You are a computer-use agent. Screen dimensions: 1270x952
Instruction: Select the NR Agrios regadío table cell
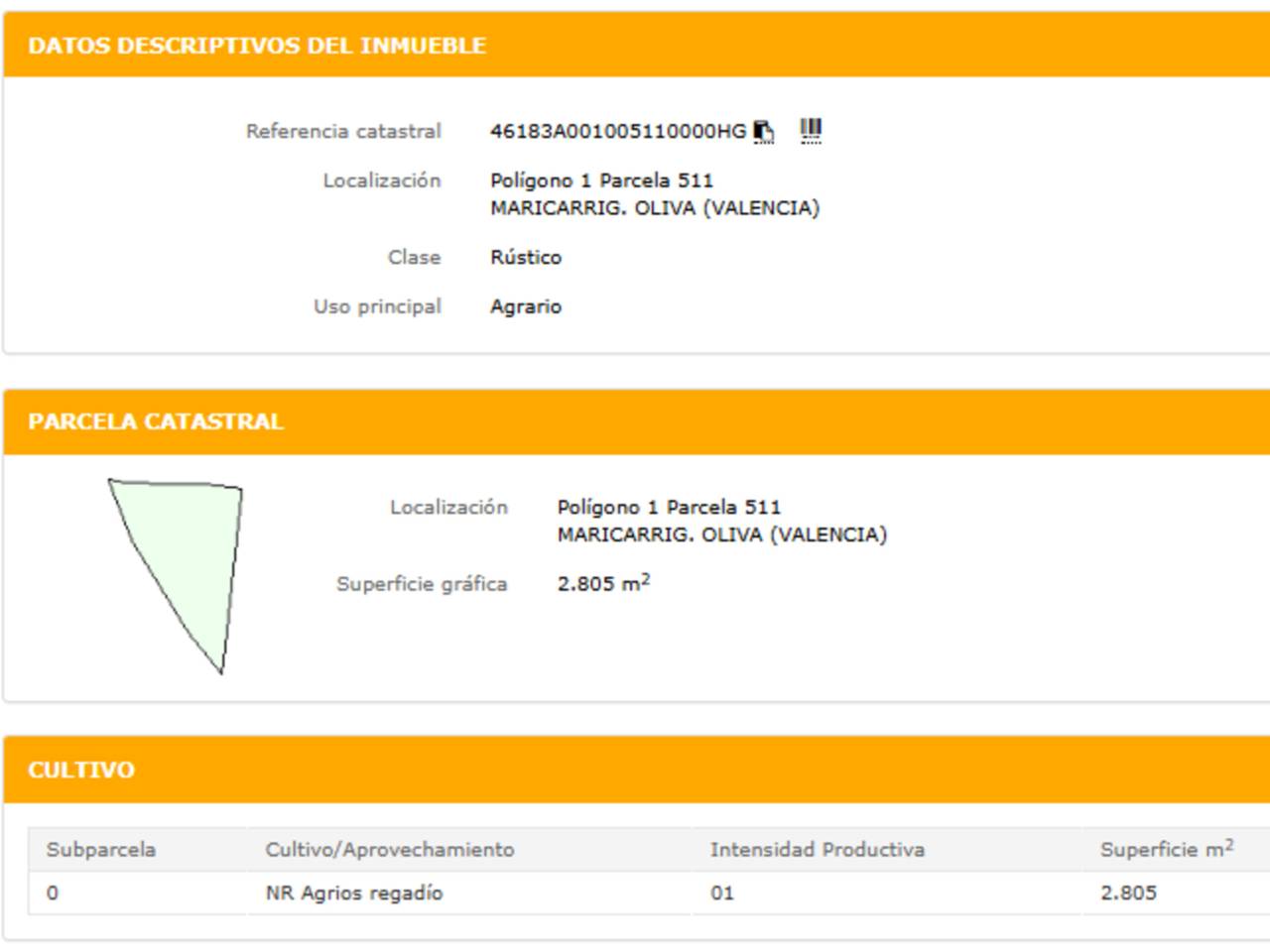[x=354, y=892]
